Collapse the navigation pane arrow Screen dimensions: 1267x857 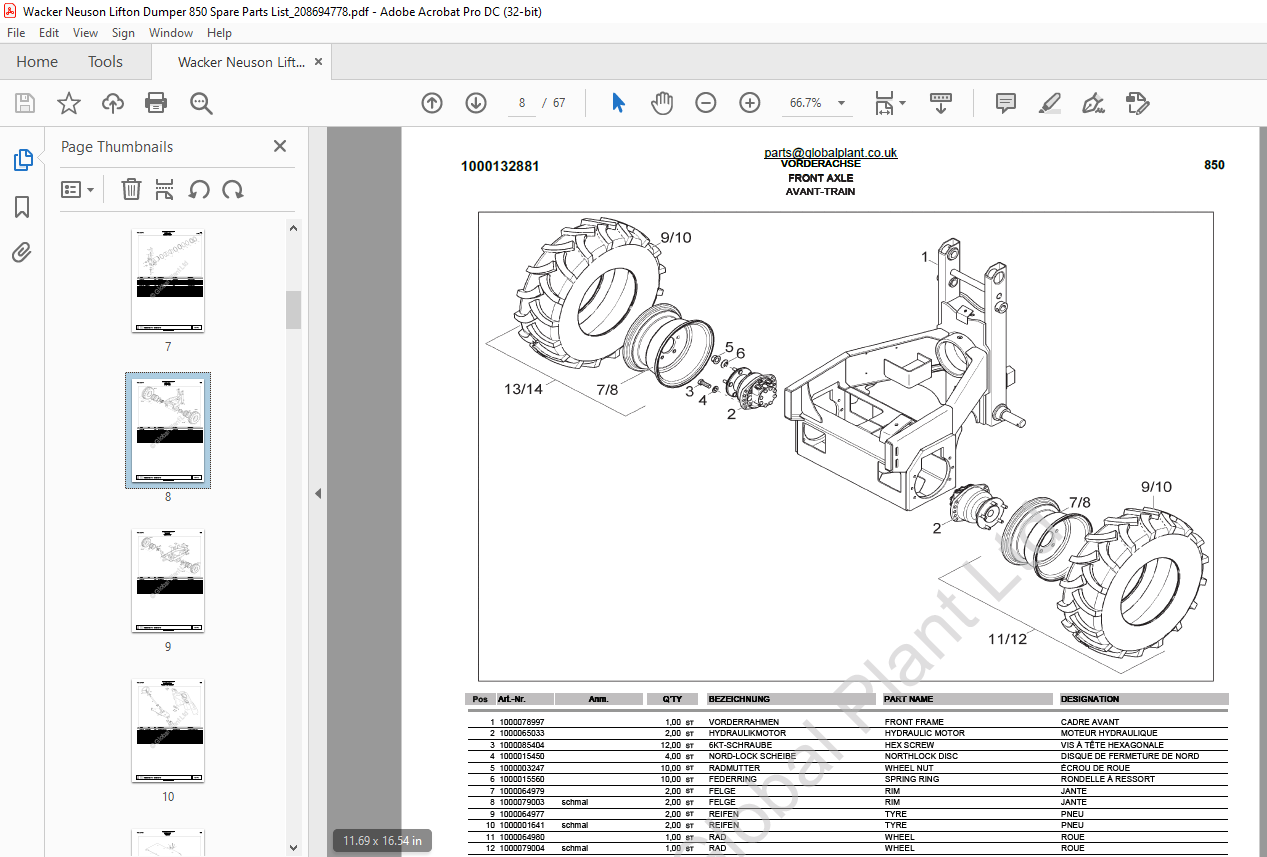[318, 493]
